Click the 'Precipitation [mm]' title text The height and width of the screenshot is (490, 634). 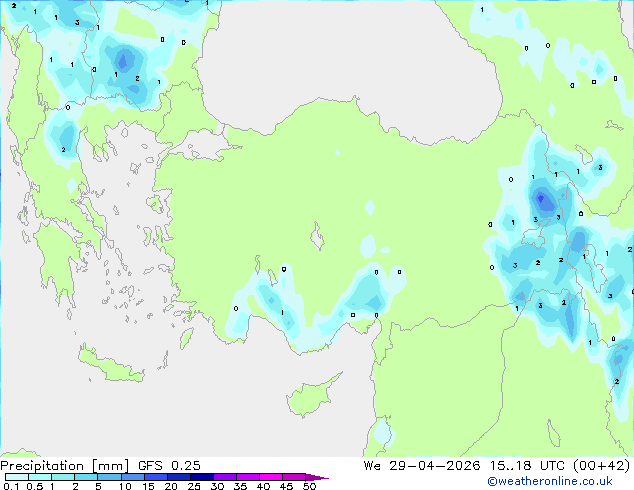64,466
